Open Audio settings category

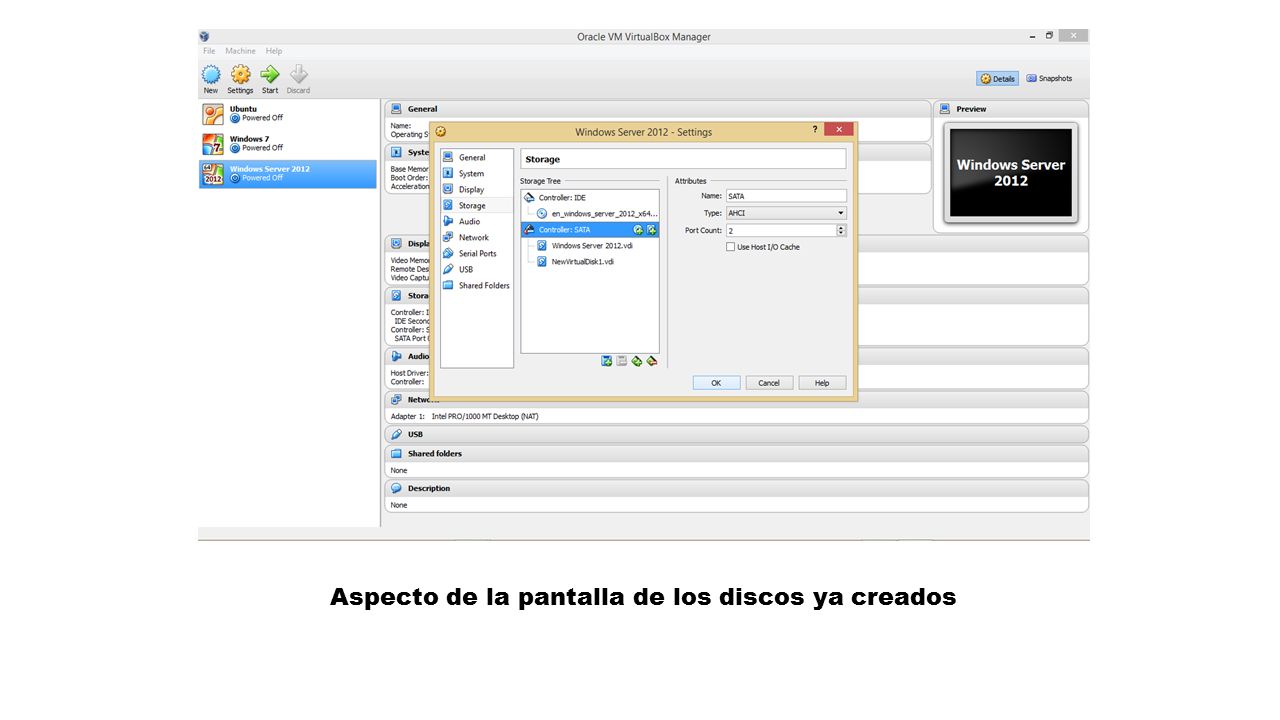tap(477, 221)
